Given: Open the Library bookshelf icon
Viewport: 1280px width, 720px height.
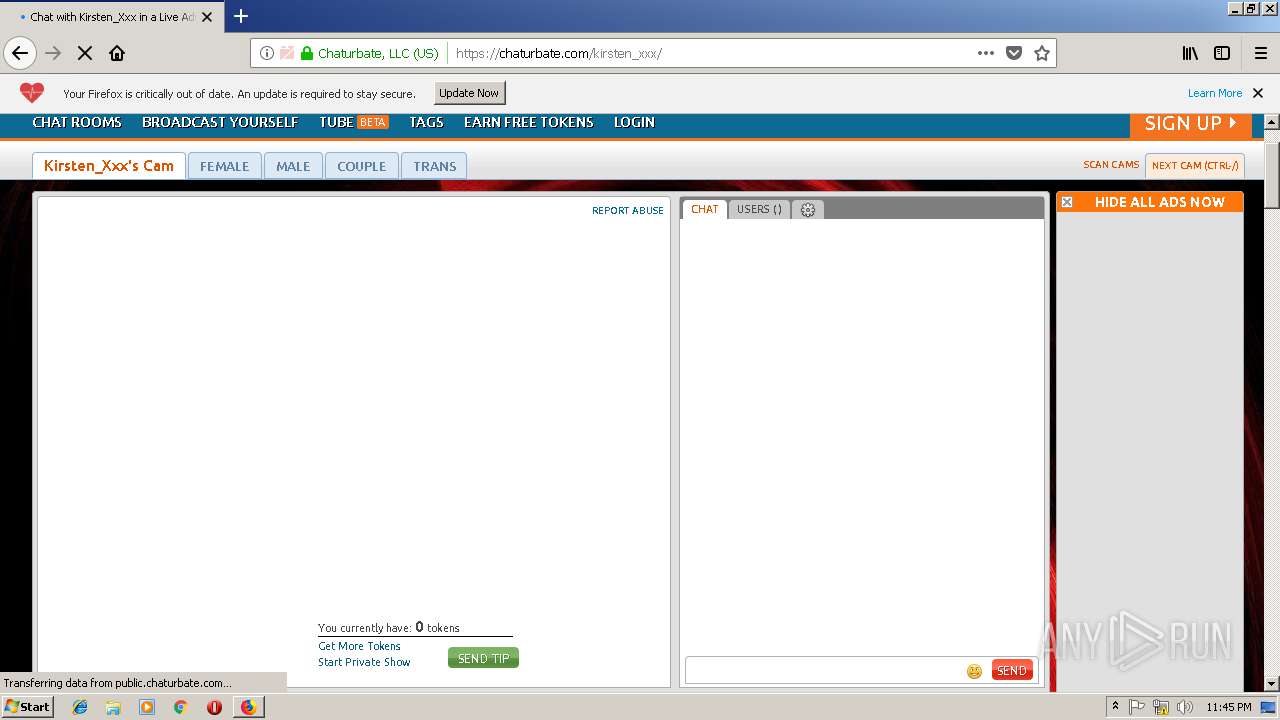Looking at the screenshot, I should (x=1190, y=53).
